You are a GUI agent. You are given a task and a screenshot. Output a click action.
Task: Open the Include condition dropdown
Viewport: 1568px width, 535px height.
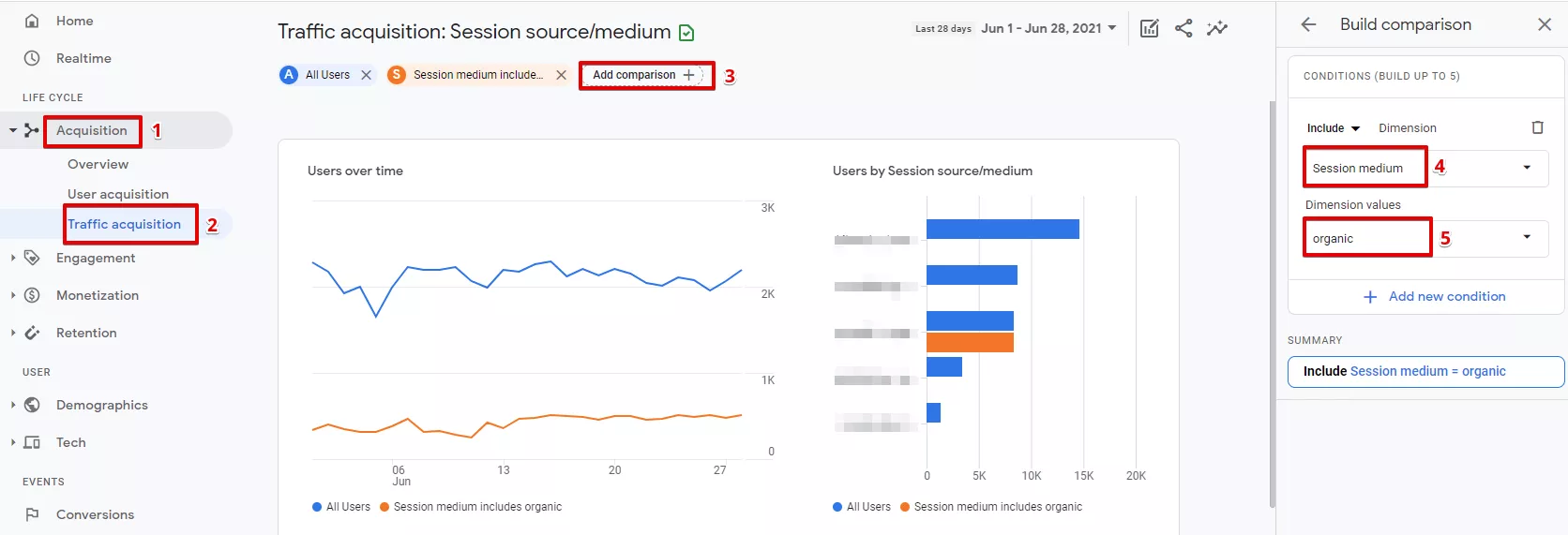[x=1333, y=128]
